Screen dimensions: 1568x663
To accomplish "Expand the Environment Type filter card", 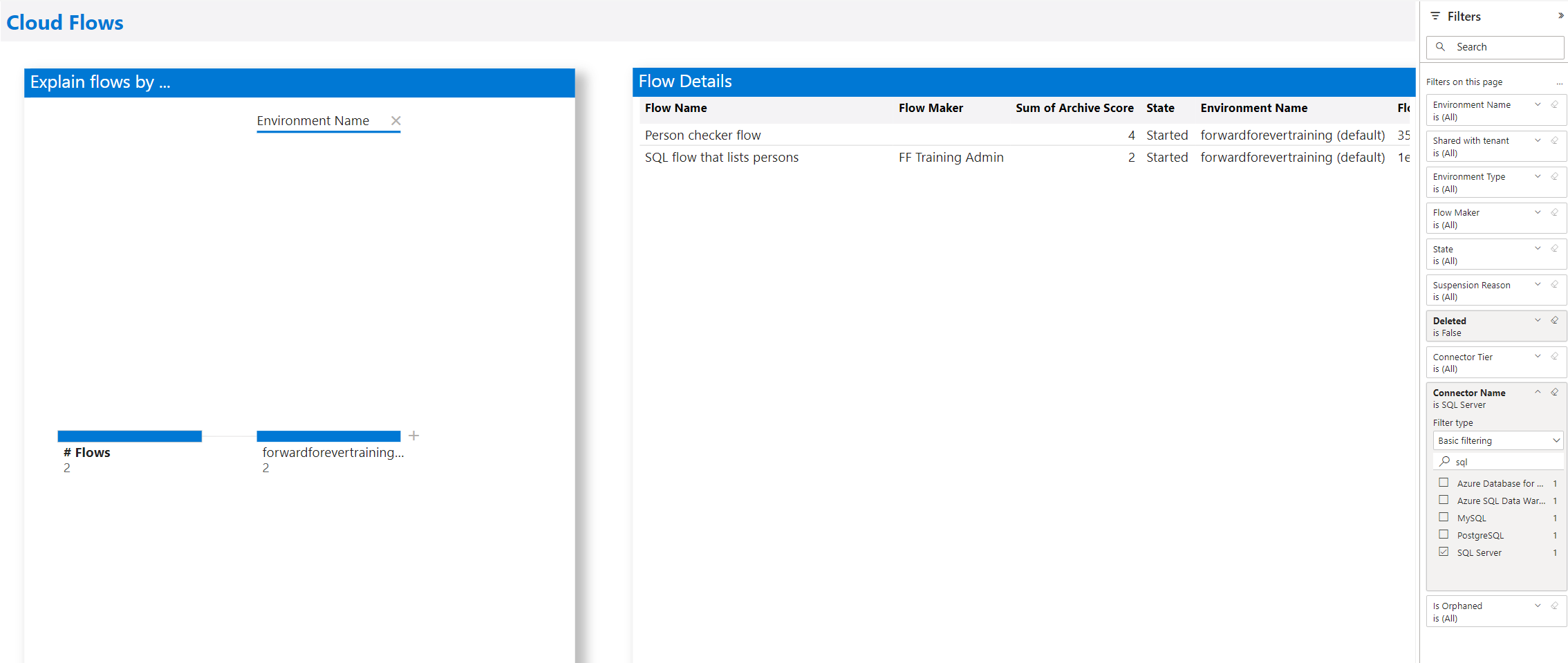I will coord(1538,176).
